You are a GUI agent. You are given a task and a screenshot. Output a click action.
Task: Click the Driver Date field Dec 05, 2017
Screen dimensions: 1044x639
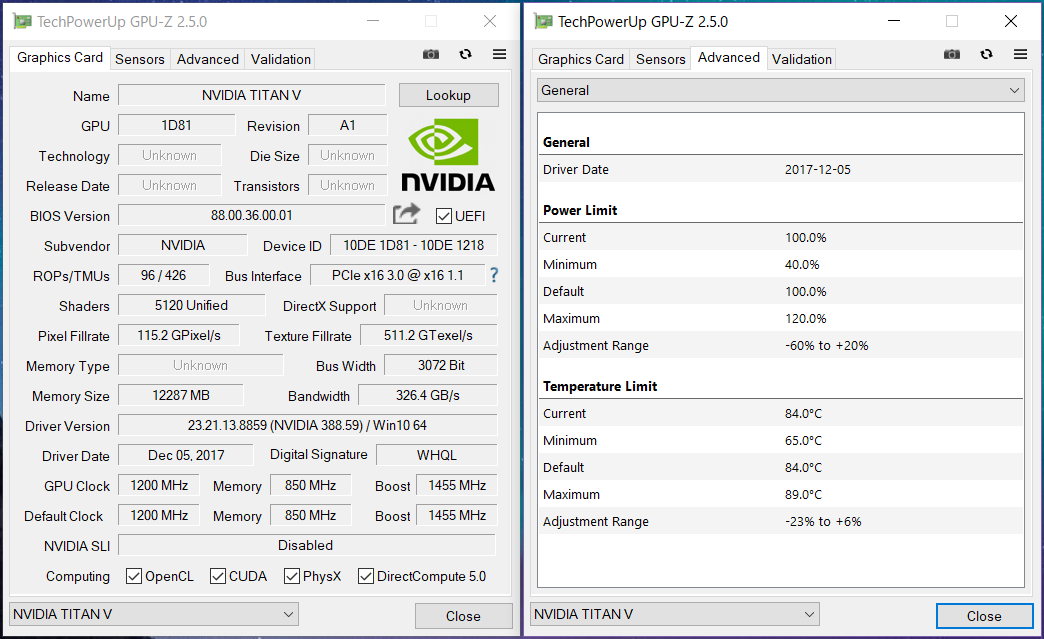[186, 455]
